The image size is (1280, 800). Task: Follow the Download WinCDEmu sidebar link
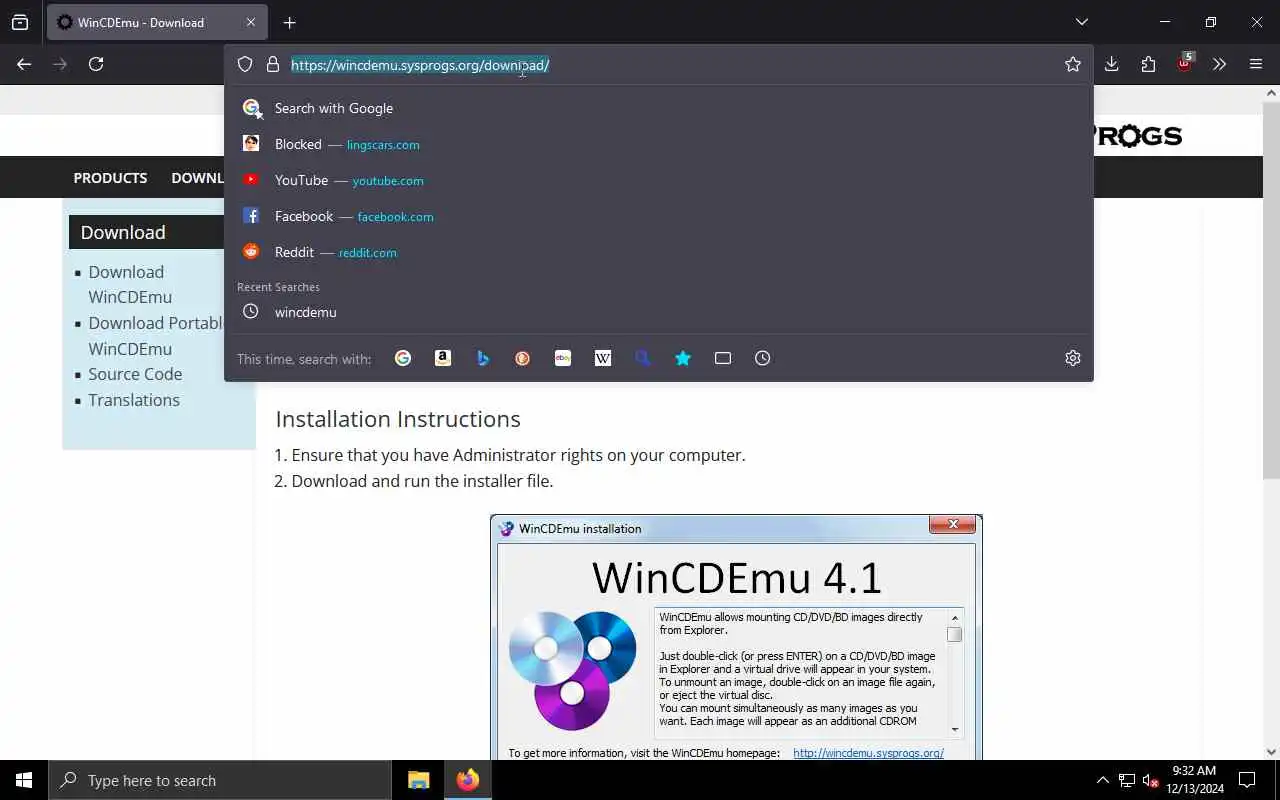130,284
